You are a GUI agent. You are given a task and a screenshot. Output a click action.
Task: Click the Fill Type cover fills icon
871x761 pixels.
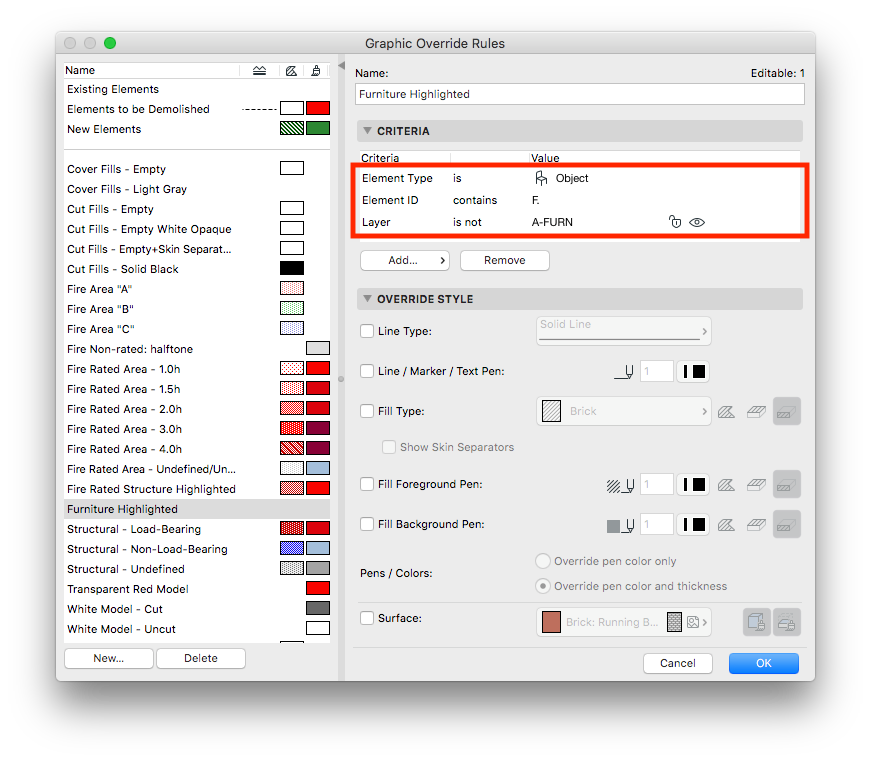tap(756, 412)
